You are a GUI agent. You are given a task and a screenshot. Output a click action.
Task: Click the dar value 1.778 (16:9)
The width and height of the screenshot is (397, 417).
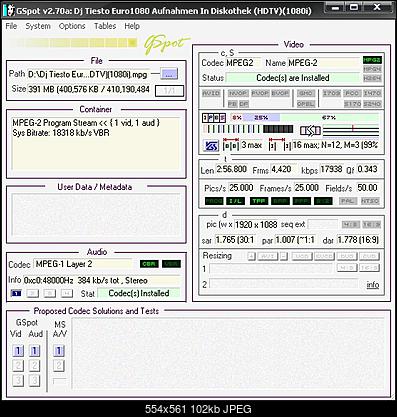pos(358,240)
